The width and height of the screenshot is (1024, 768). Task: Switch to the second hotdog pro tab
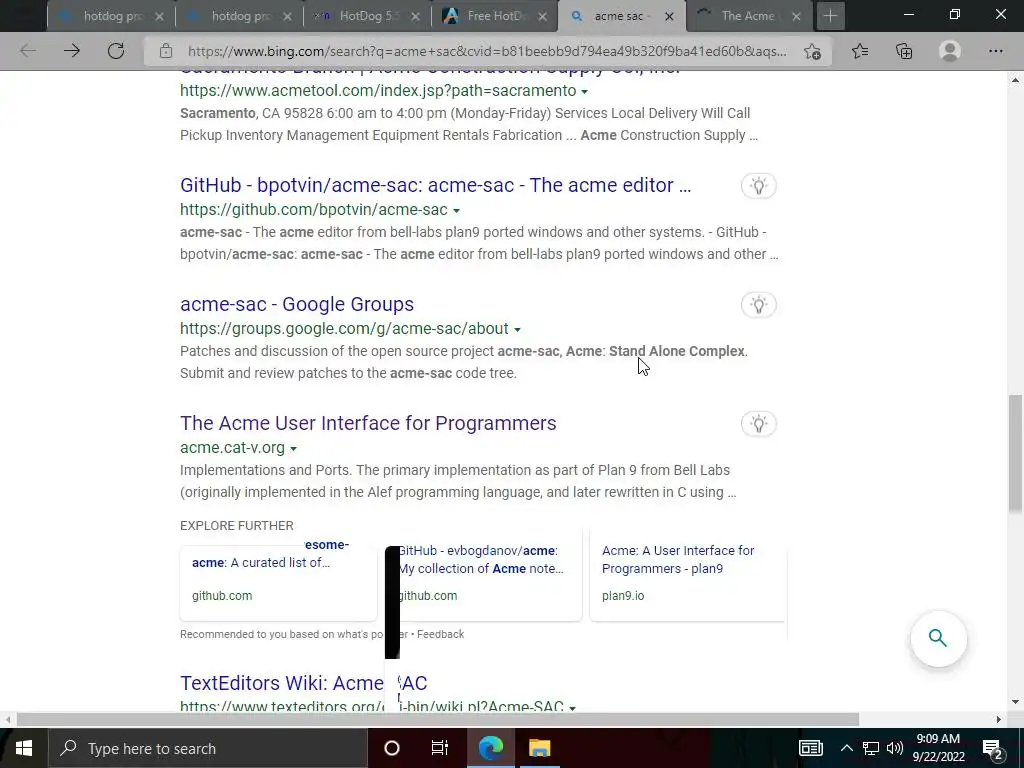(239, 16)
